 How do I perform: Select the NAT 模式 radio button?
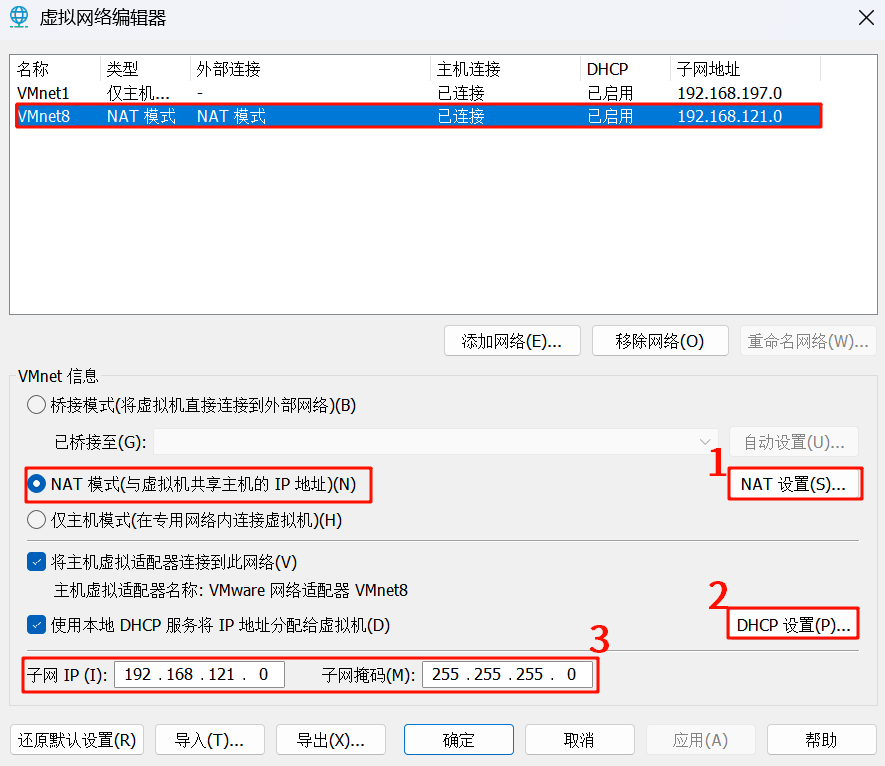coord(36,484)
